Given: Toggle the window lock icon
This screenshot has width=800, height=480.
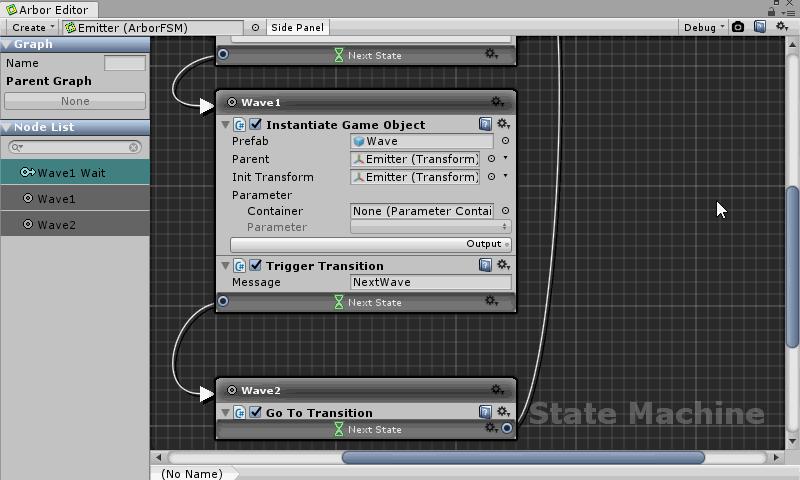Looking at the screenshot, I should 771,11.
